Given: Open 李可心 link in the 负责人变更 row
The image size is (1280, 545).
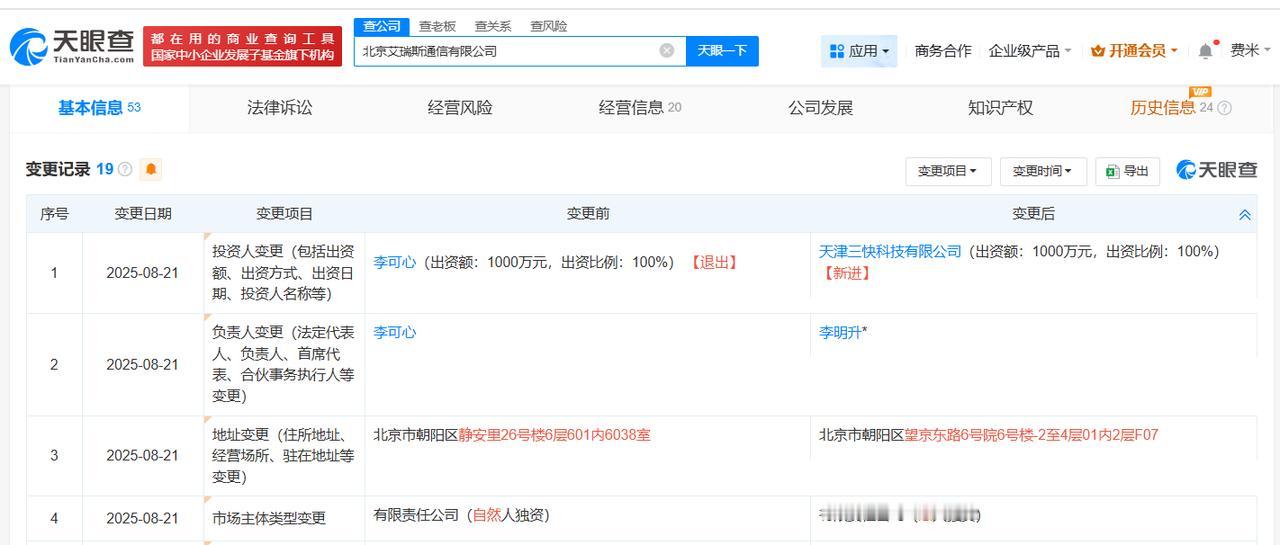Looking at the screenshot, I should (395, 332).
